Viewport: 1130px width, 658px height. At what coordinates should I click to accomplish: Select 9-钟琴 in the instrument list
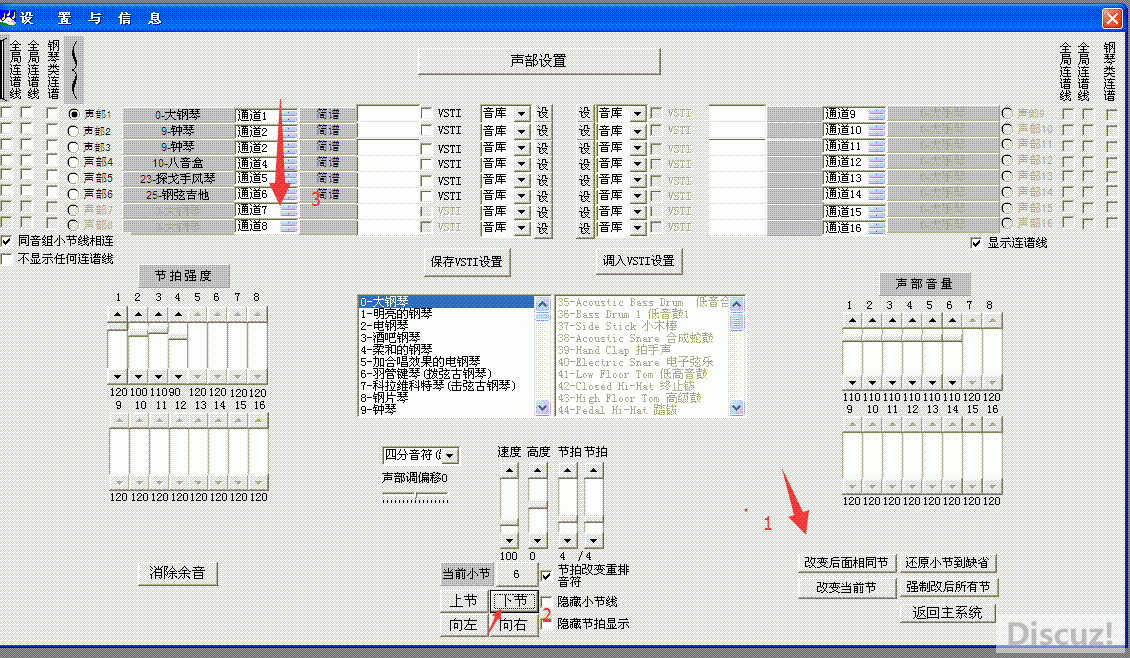[x=378, y=409]
